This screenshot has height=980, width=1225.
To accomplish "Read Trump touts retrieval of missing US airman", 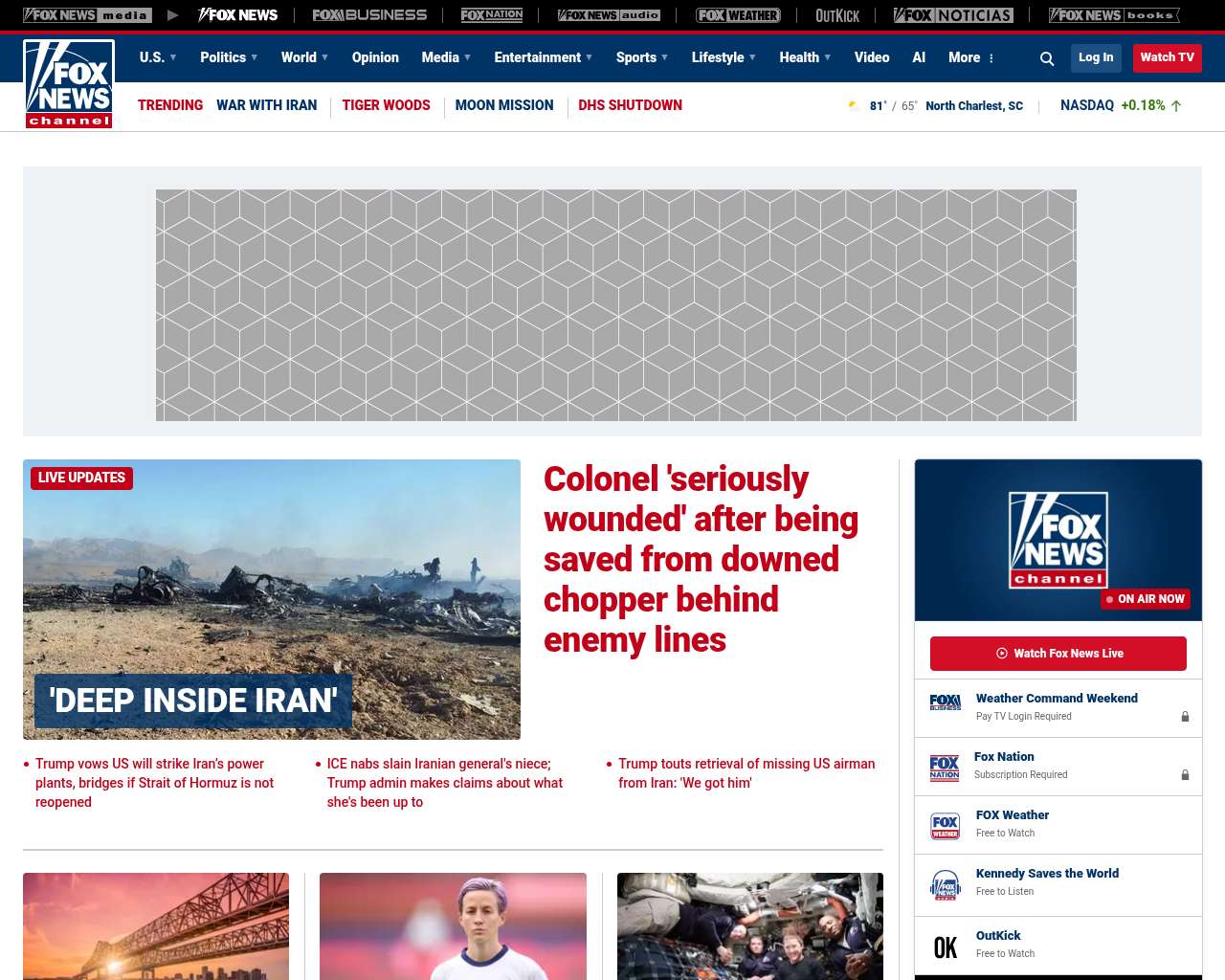I will coord(746,773).
